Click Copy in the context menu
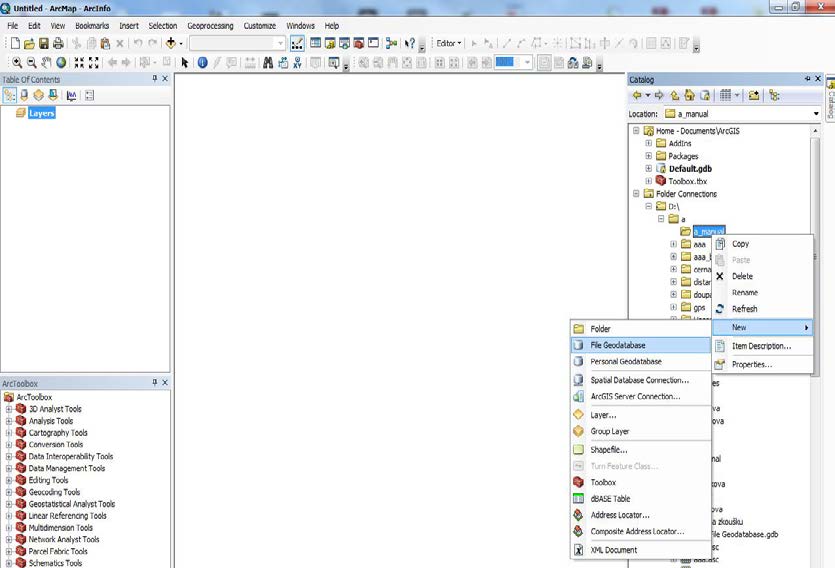The height and width of the screenshot is (568, 835). click(763, 244)
